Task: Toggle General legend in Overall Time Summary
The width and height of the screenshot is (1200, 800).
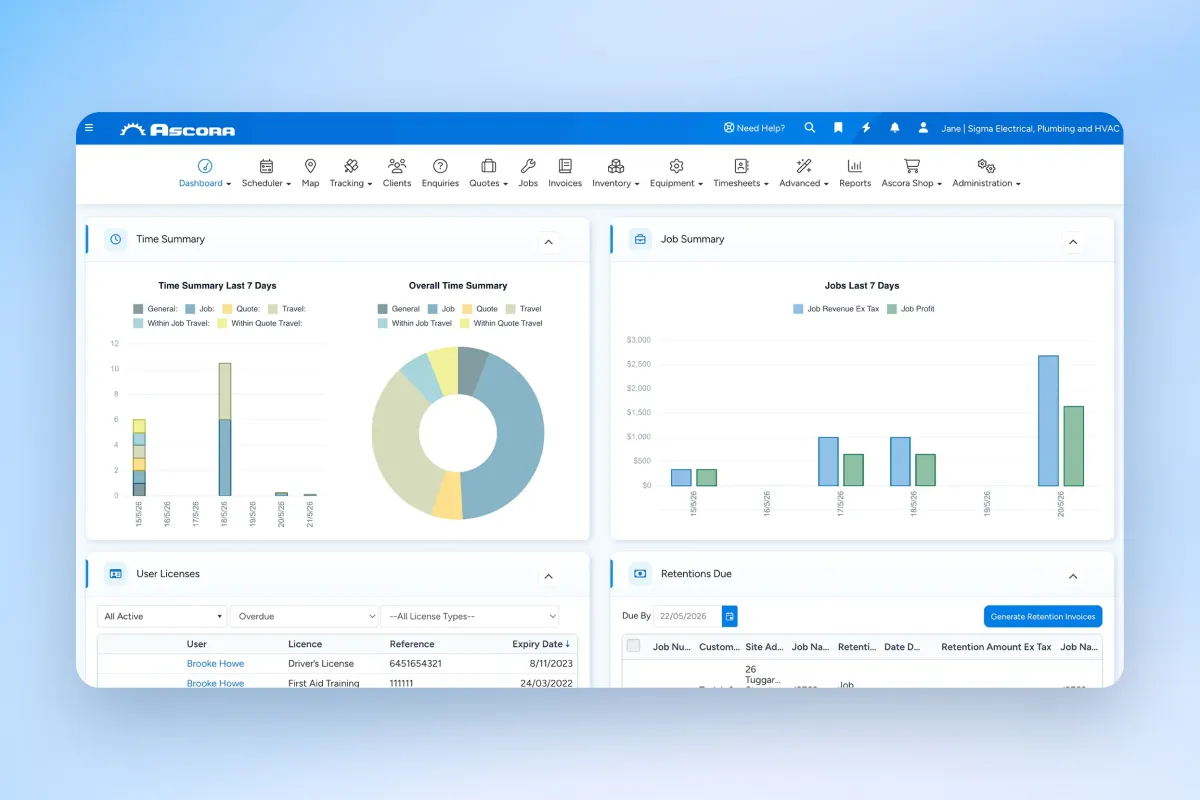Action: (399, 309)
